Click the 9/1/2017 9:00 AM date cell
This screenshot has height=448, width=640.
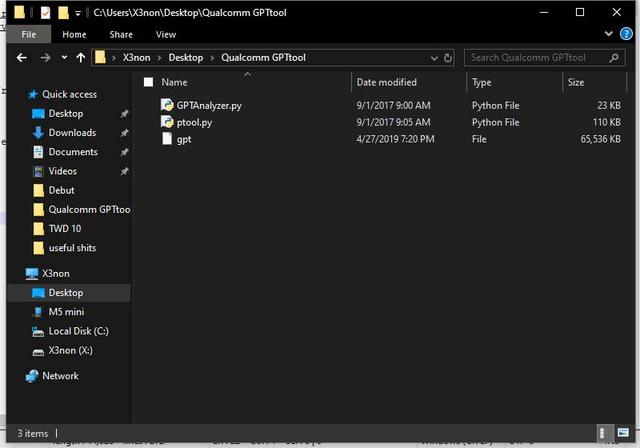point(393,105)
